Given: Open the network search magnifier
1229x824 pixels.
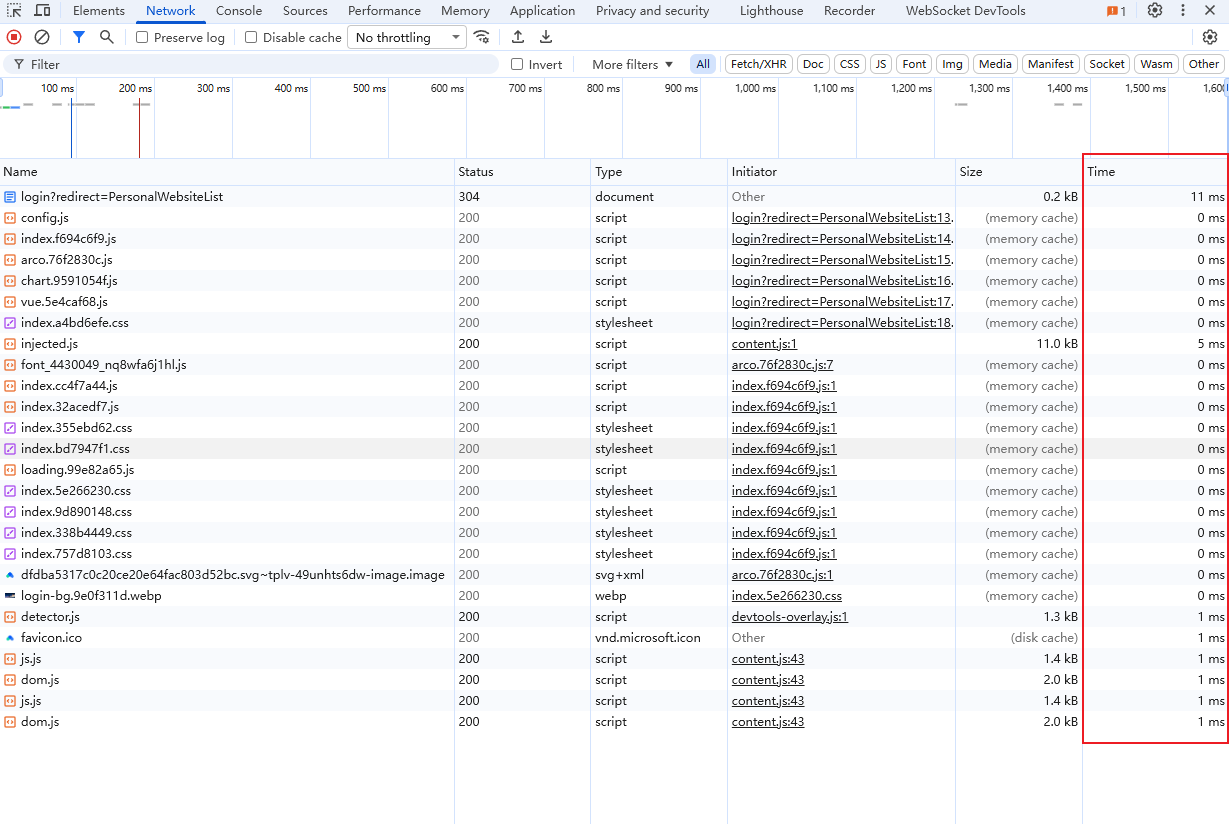Looking at the screenshot, I should click(x=107, y=37).
